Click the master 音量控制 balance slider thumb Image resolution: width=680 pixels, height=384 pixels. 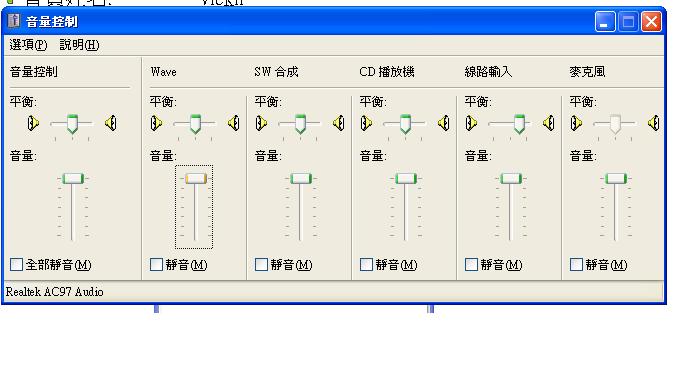(x=72, y=124)
